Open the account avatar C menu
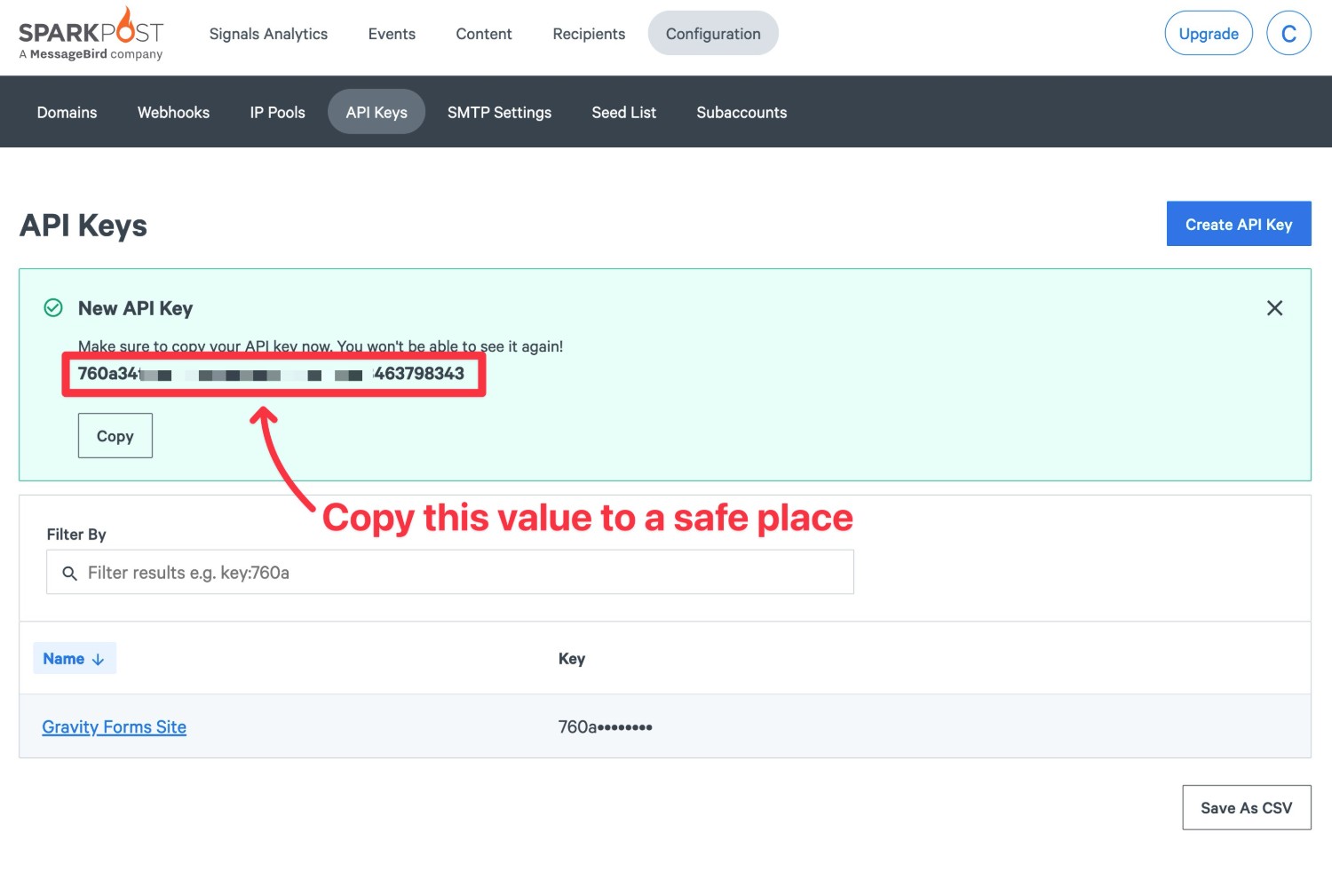The image size is (1332, 896). [1288, 34]
